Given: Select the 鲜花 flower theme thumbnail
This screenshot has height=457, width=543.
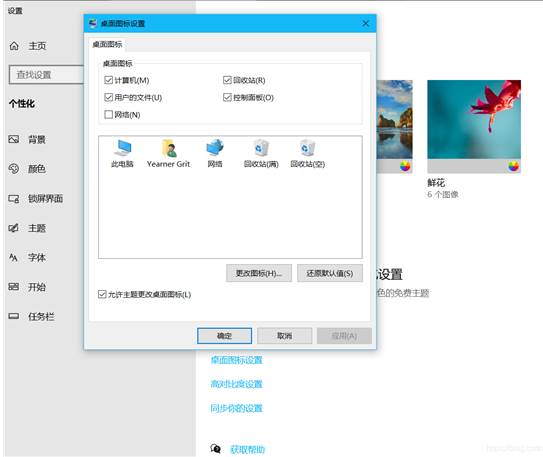Looking at the screenshot, I should click(x=474, y=126).
